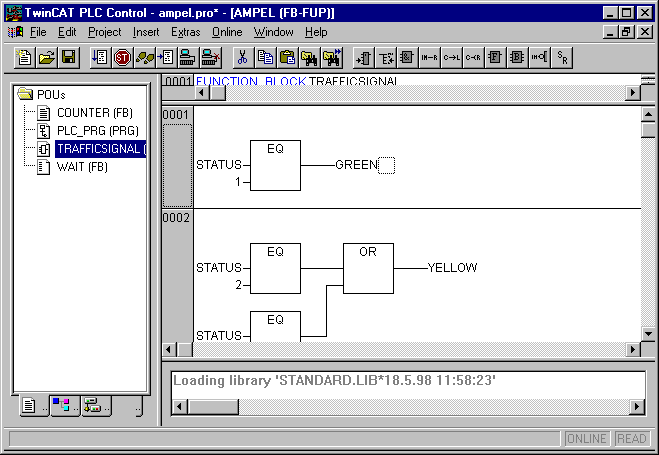
Task: Click the Login computer icon
Action: click(187, 58)
